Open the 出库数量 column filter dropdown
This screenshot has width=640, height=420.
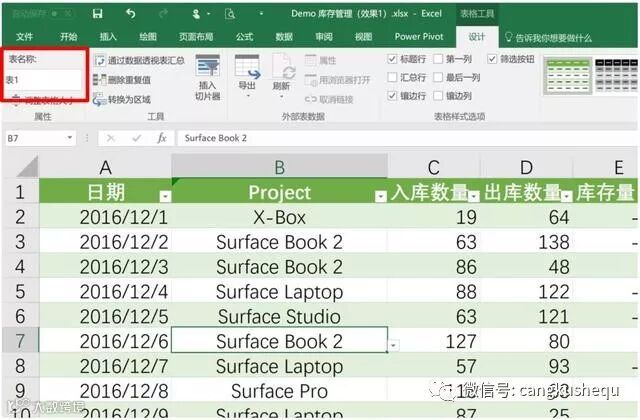[x=566, y=197]
